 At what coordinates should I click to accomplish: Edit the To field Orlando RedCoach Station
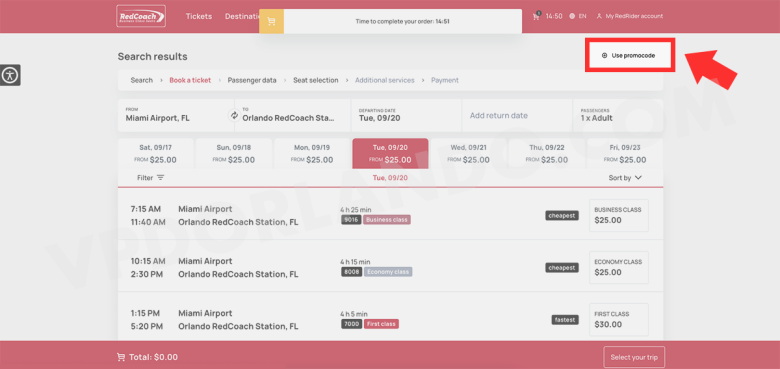[292, 115]
